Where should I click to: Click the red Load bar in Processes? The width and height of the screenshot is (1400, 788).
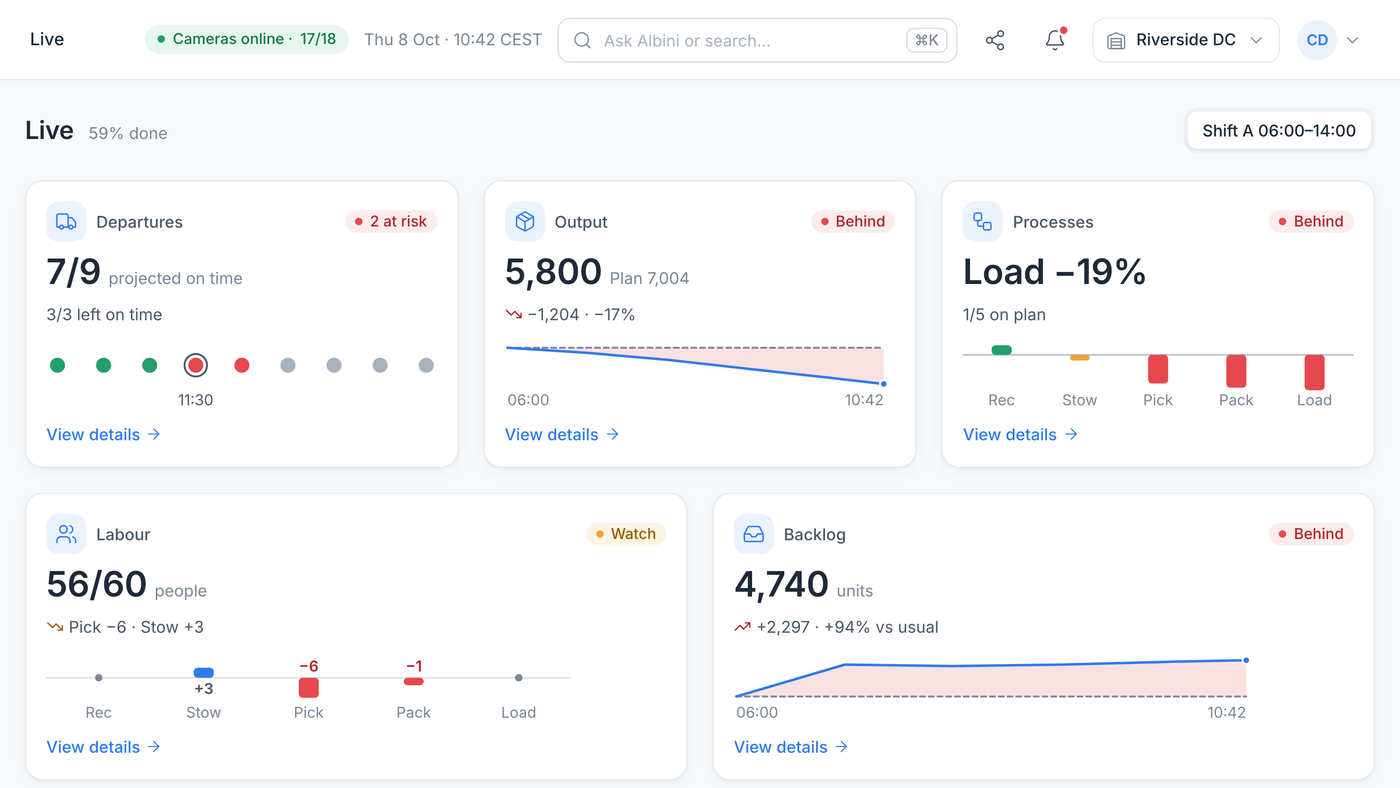(x=1314, y=372)
